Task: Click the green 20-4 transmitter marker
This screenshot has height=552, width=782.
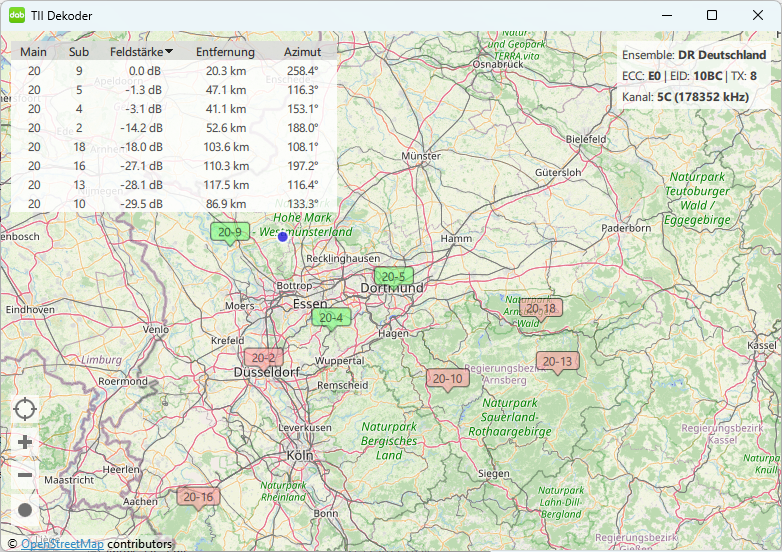Action: pos(330,318)
